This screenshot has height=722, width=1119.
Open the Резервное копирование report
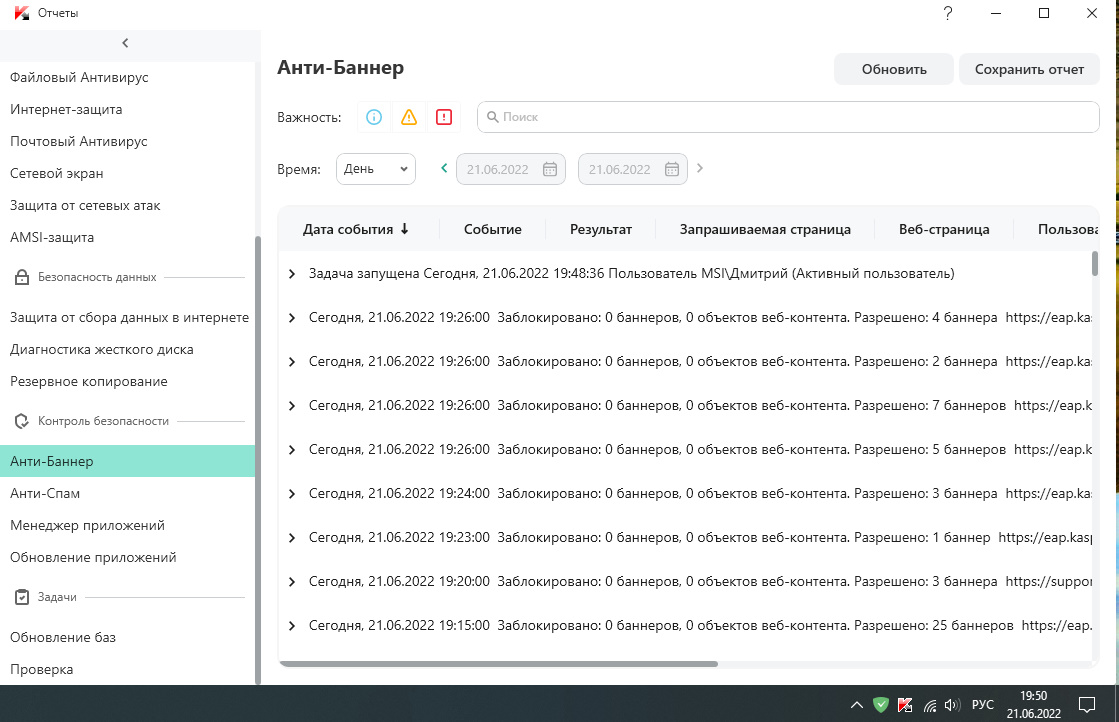88,382
